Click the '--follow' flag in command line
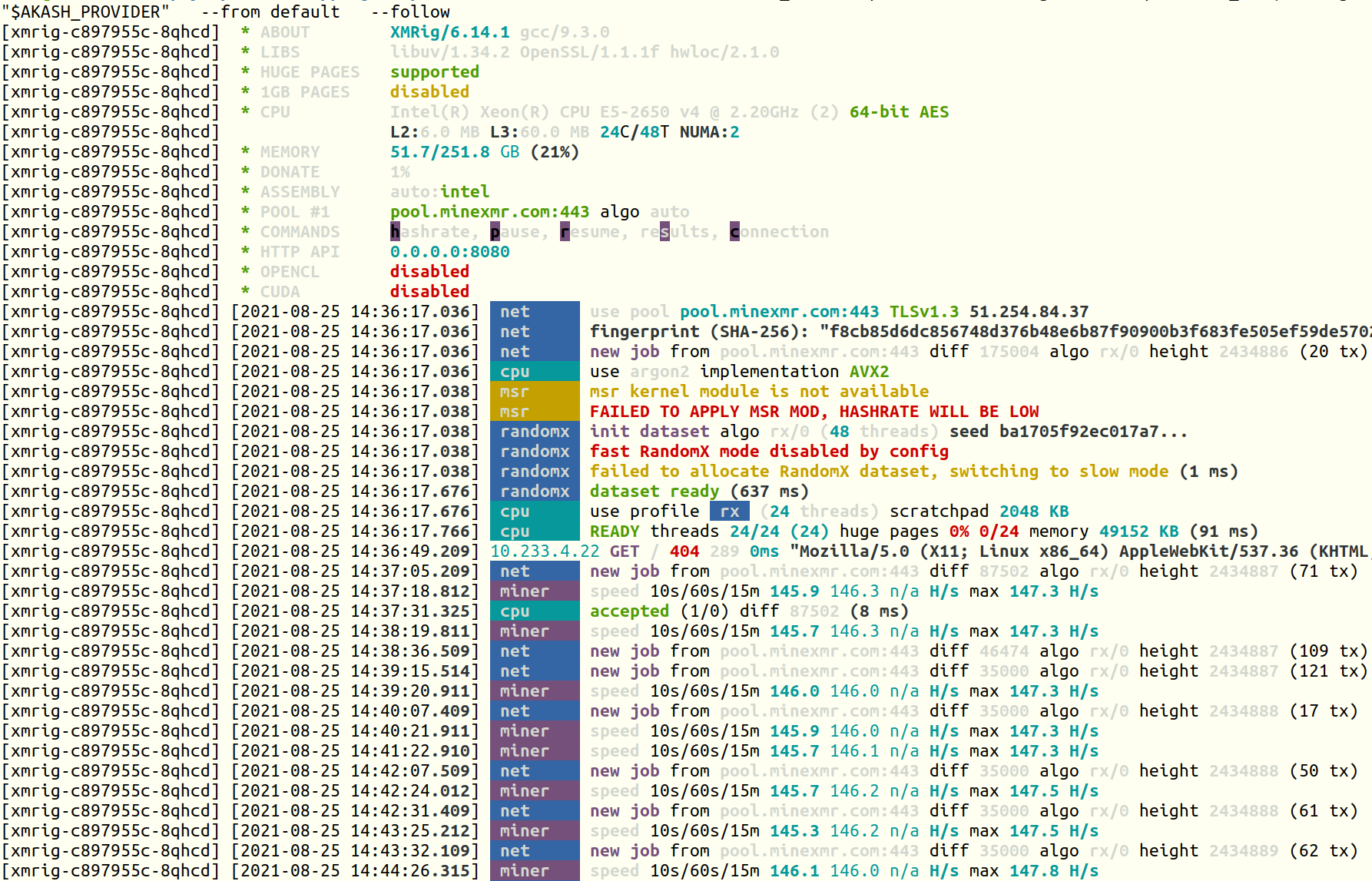This screenshot has width=1372, height=881. pyautogui.click(x=410, y=12)
